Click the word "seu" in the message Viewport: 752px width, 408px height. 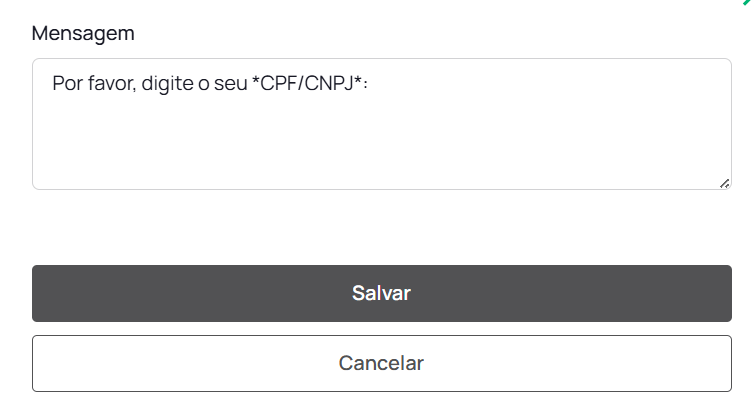[231, 83]
